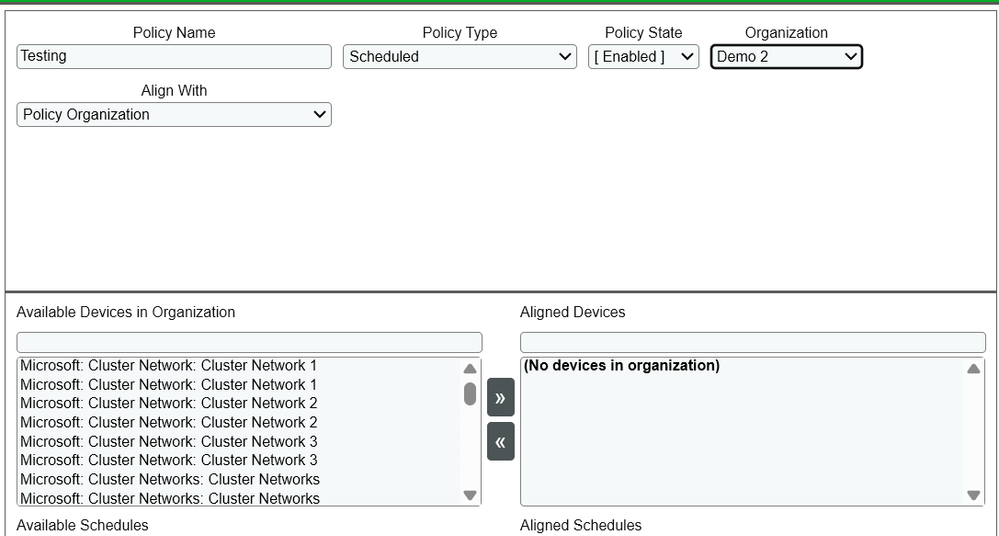999x536 pixels.
Task: Click the Available Devices filter field
Action: click(249, 343)
